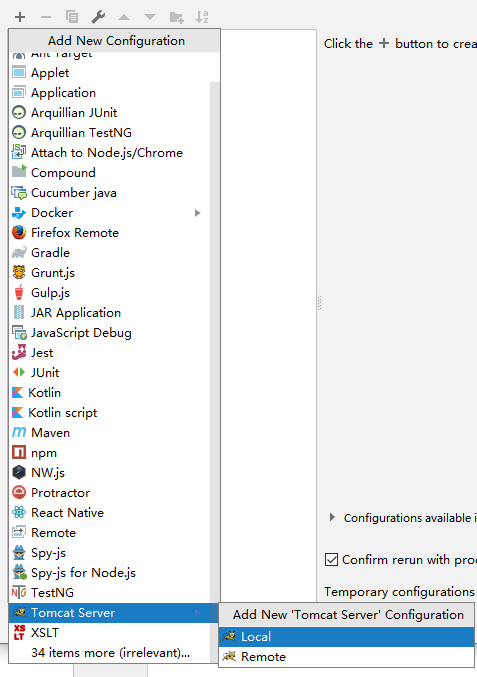Select Remote Tomcat Server configuration
Screen dimensions: 477x677
coord(346,656)
